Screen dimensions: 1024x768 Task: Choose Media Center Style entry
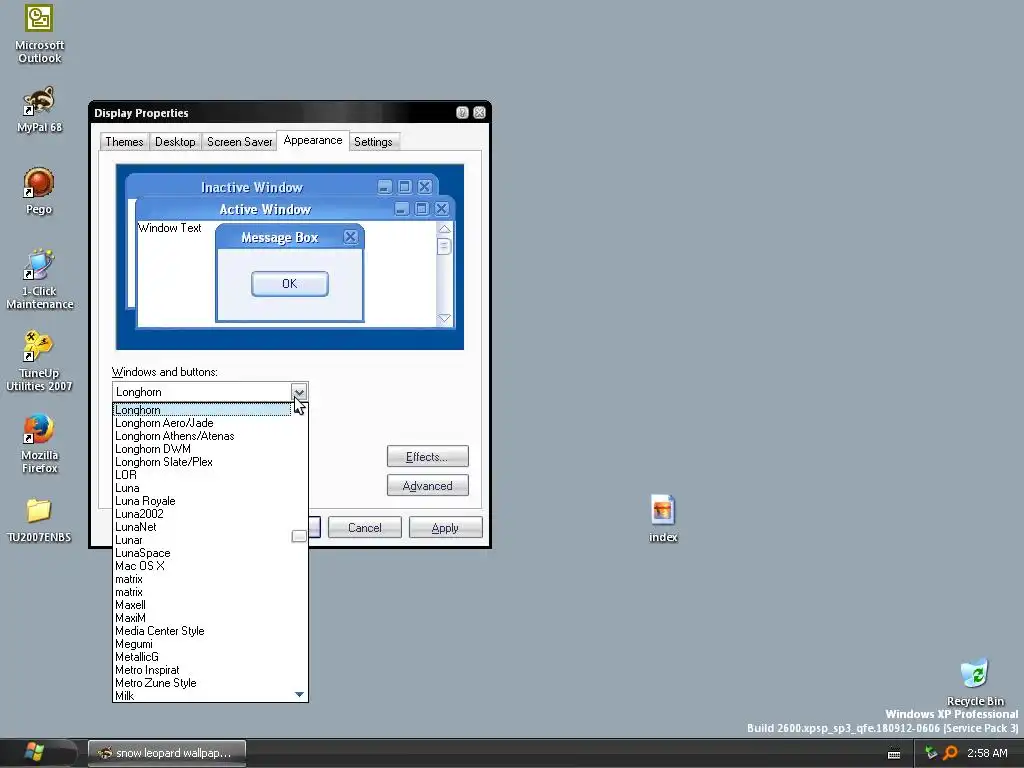pyautogui.click(x=202, y=631)
